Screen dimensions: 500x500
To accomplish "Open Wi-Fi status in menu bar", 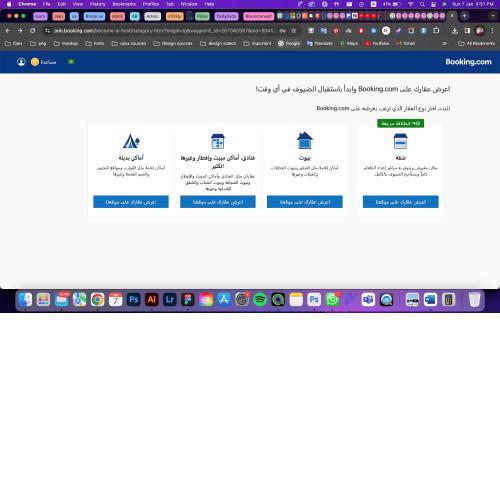I will (x=411, y=4).
